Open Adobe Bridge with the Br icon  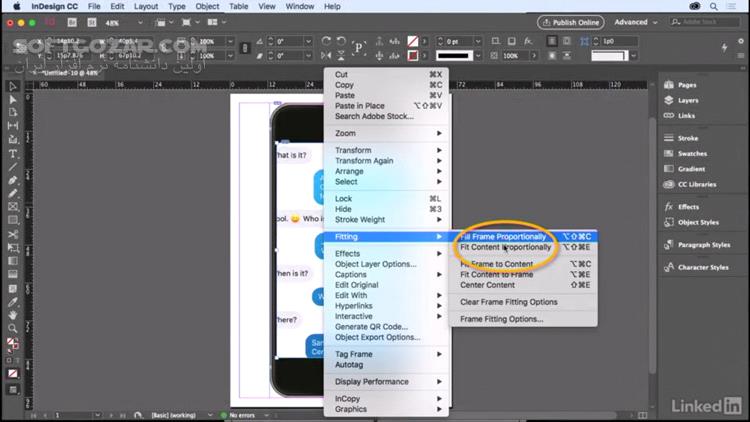pos(72,22)
